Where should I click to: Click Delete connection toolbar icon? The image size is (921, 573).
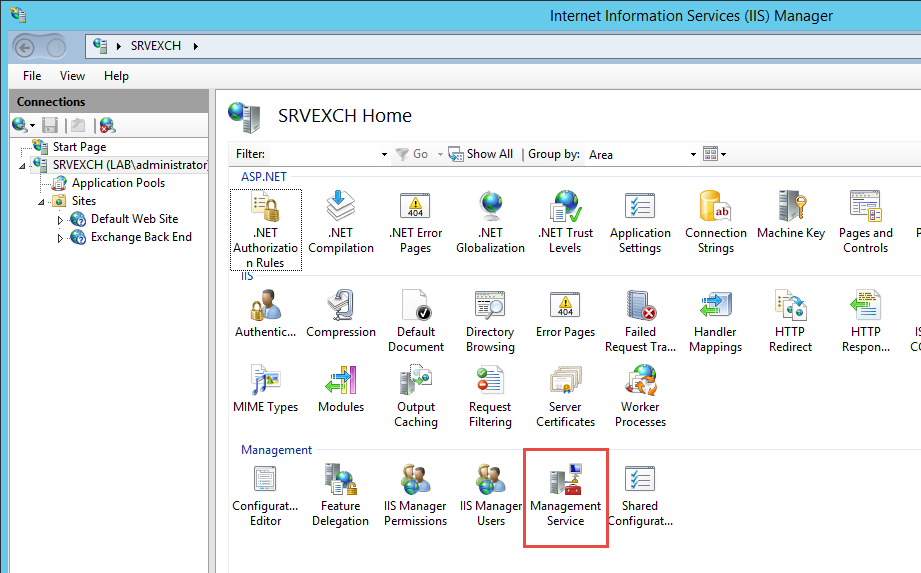tap(107, 125)
